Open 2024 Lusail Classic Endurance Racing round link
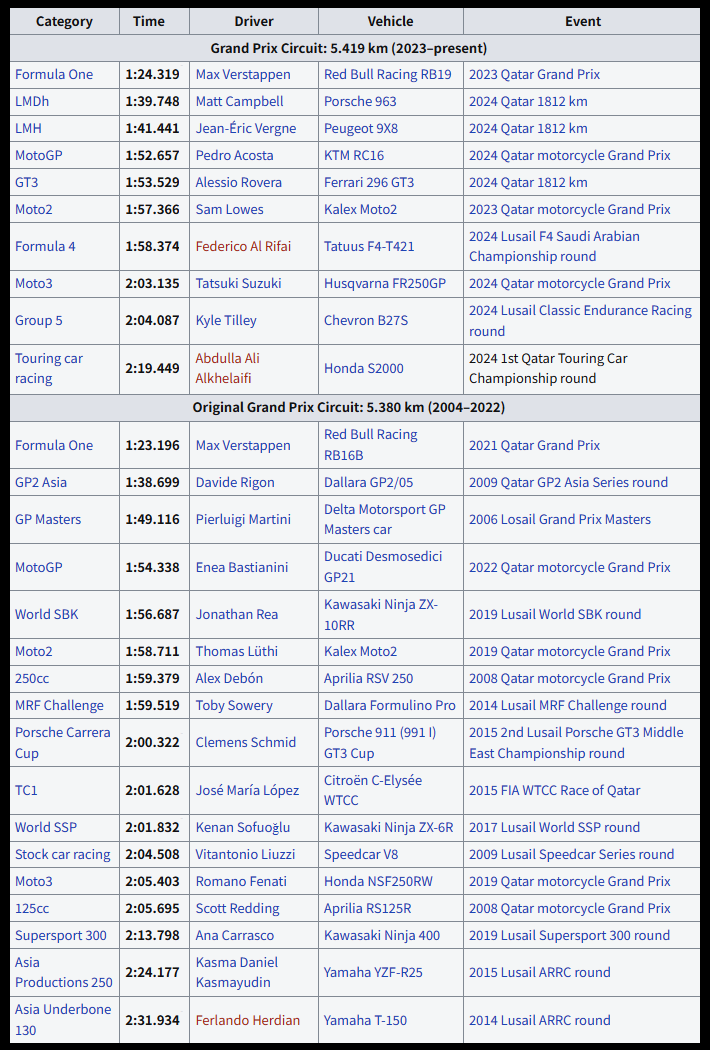 click(580, 321)
